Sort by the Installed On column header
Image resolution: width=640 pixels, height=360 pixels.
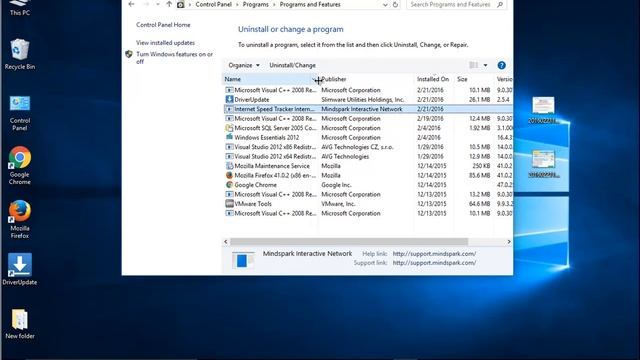coord(433,79)
